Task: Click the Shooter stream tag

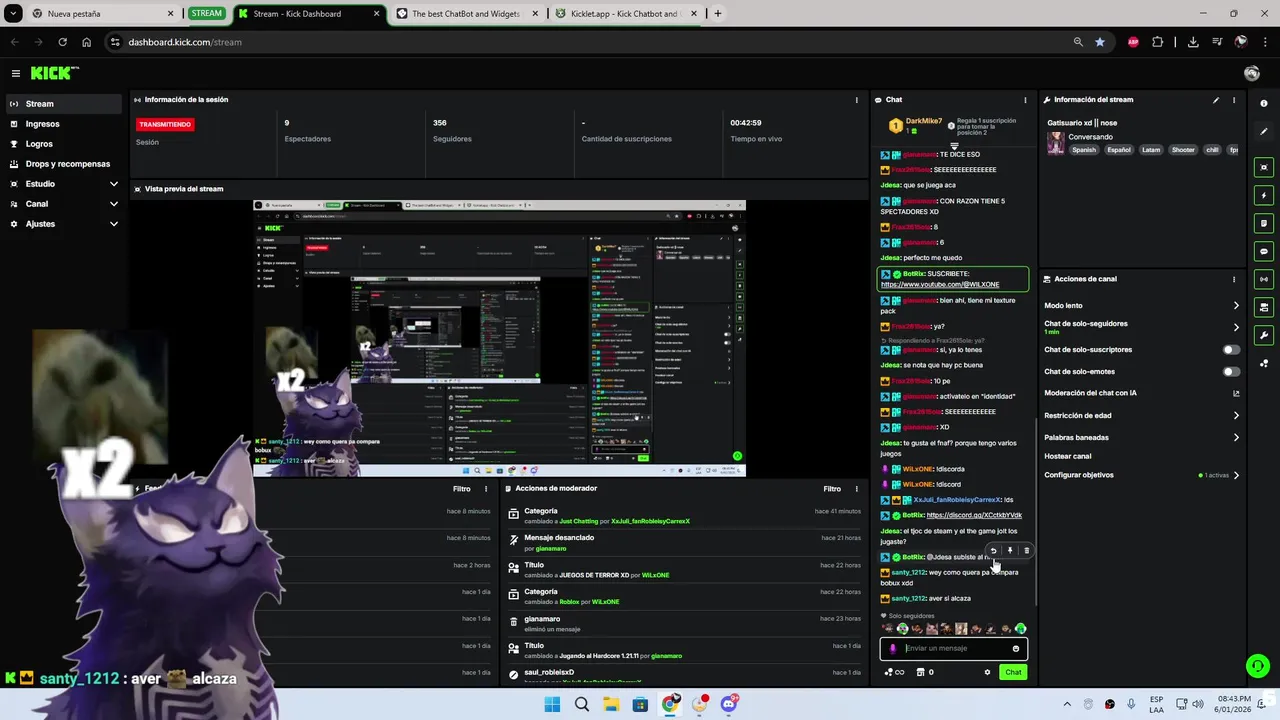Action: point(1183,150)
